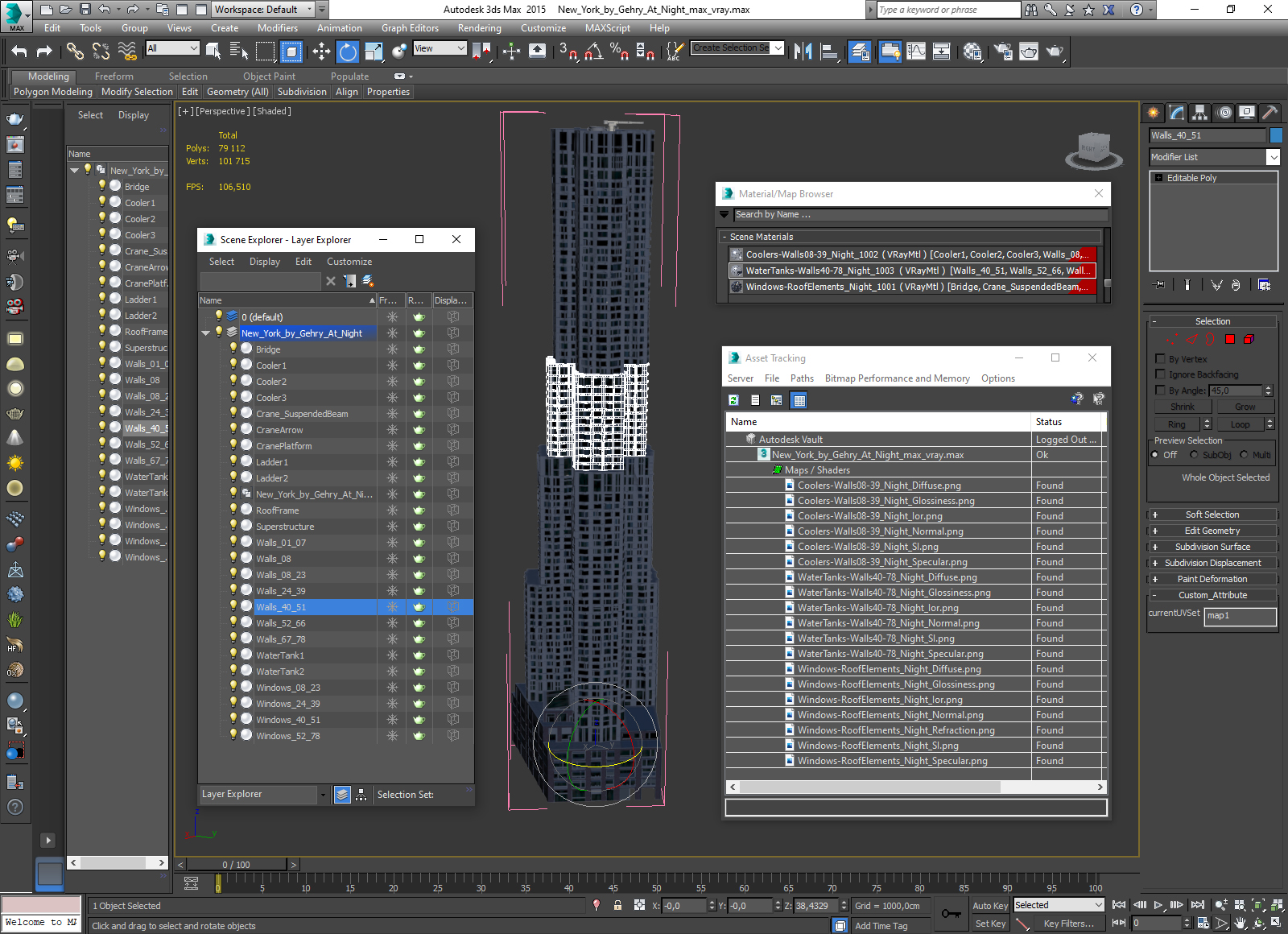The height and width of the screenshot is (934, 1288).
Task: Click the Select and Link tool
Action: click(x=75, y=52)
